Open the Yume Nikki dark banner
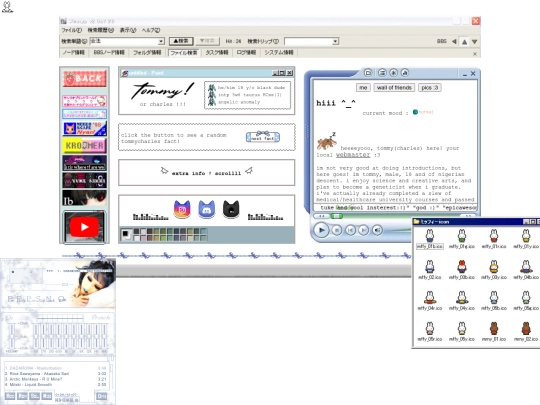 pyautogui.click(x=85, y=180)
